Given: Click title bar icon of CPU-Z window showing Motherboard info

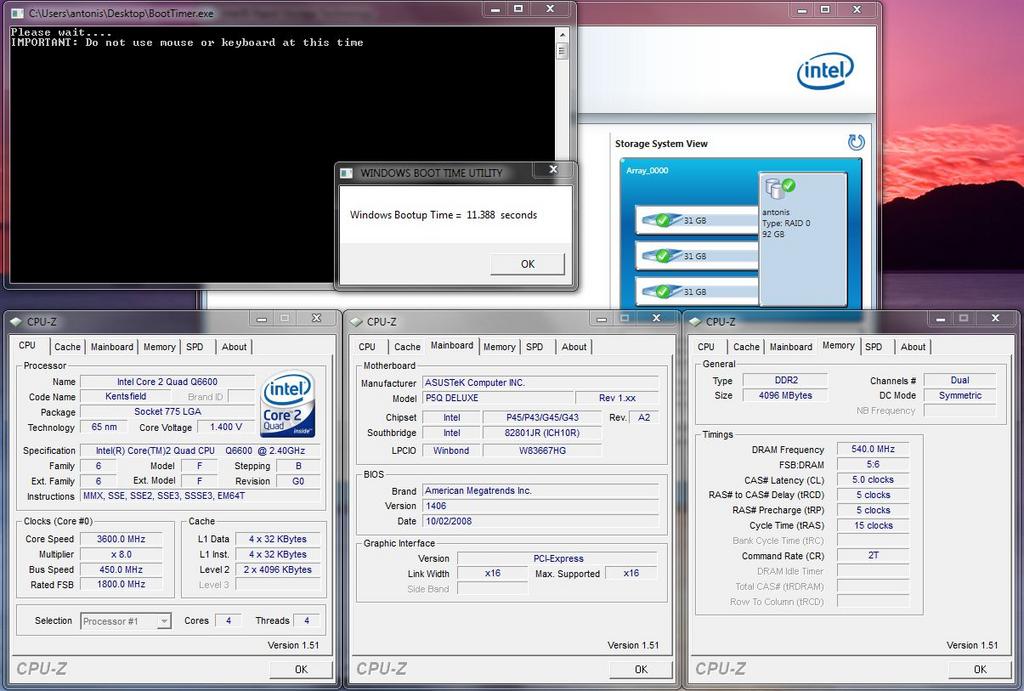Looking at the screenshot, I should [356, 321].
